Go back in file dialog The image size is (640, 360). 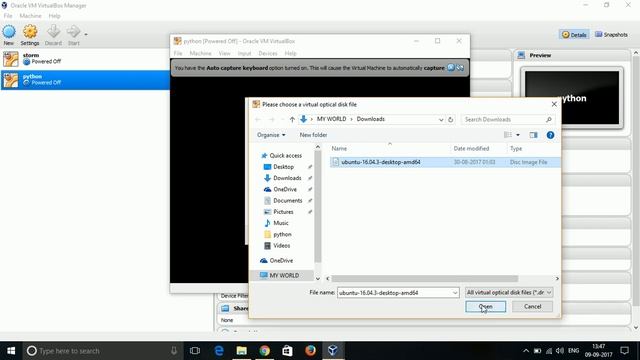258,120
